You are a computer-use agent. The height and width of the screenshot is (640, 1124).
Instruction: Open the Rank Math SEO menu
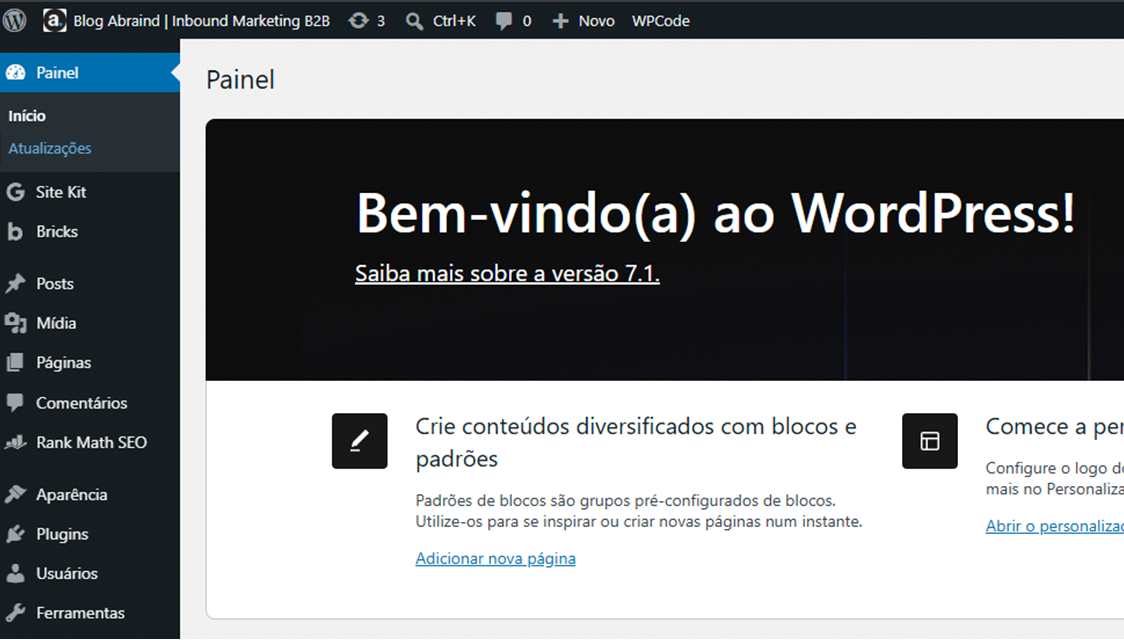(90, 442)
